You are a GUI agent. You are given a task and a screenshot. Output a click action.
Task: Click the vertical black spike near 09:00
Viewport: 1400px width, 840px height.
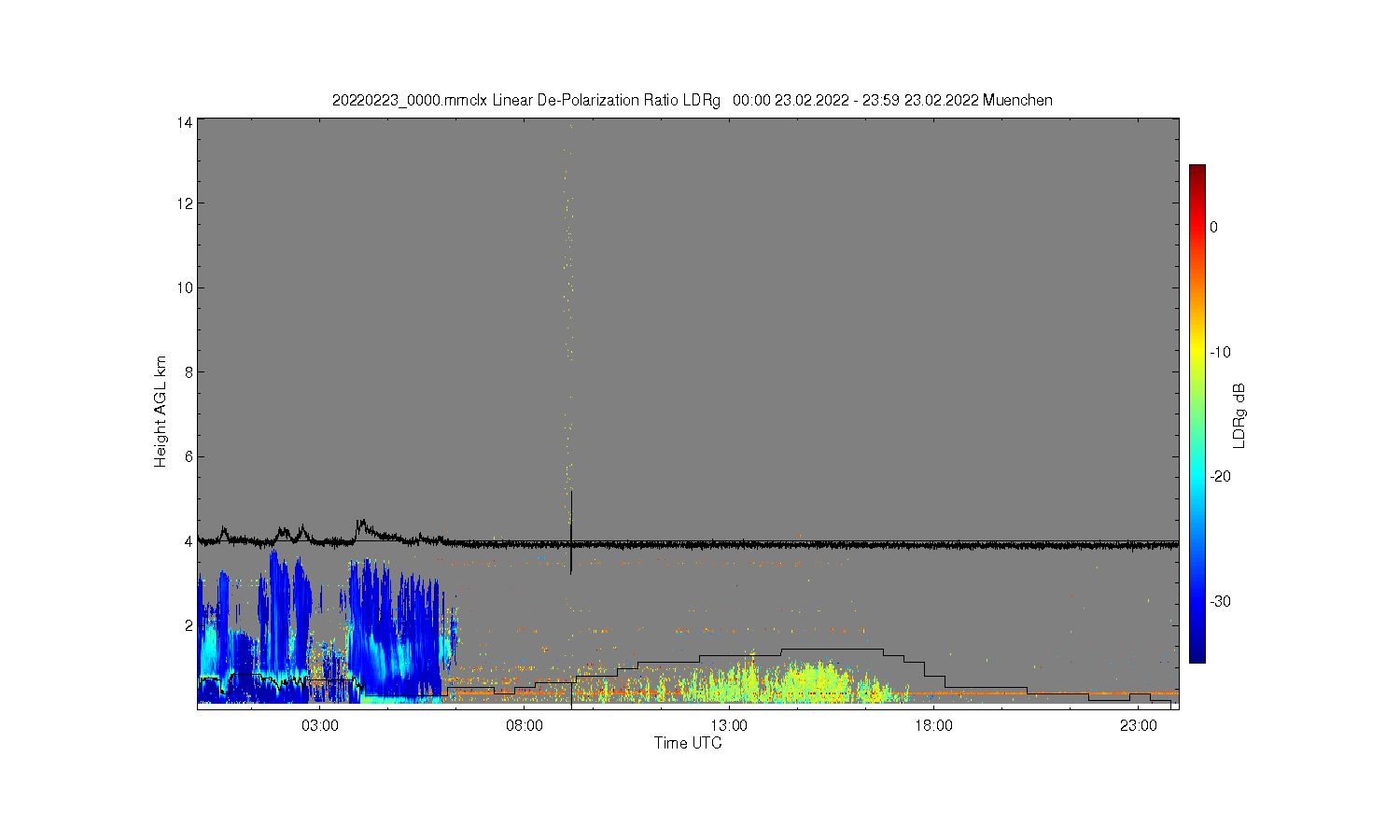pos(571,532)
